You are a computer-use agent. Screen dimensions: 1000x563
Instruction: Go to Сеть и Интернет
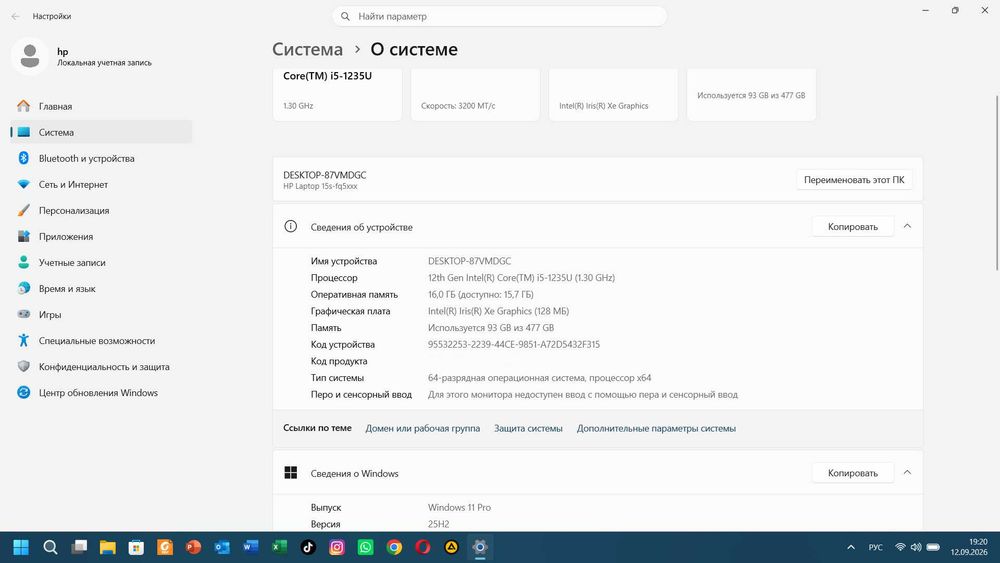coord(101,184)
